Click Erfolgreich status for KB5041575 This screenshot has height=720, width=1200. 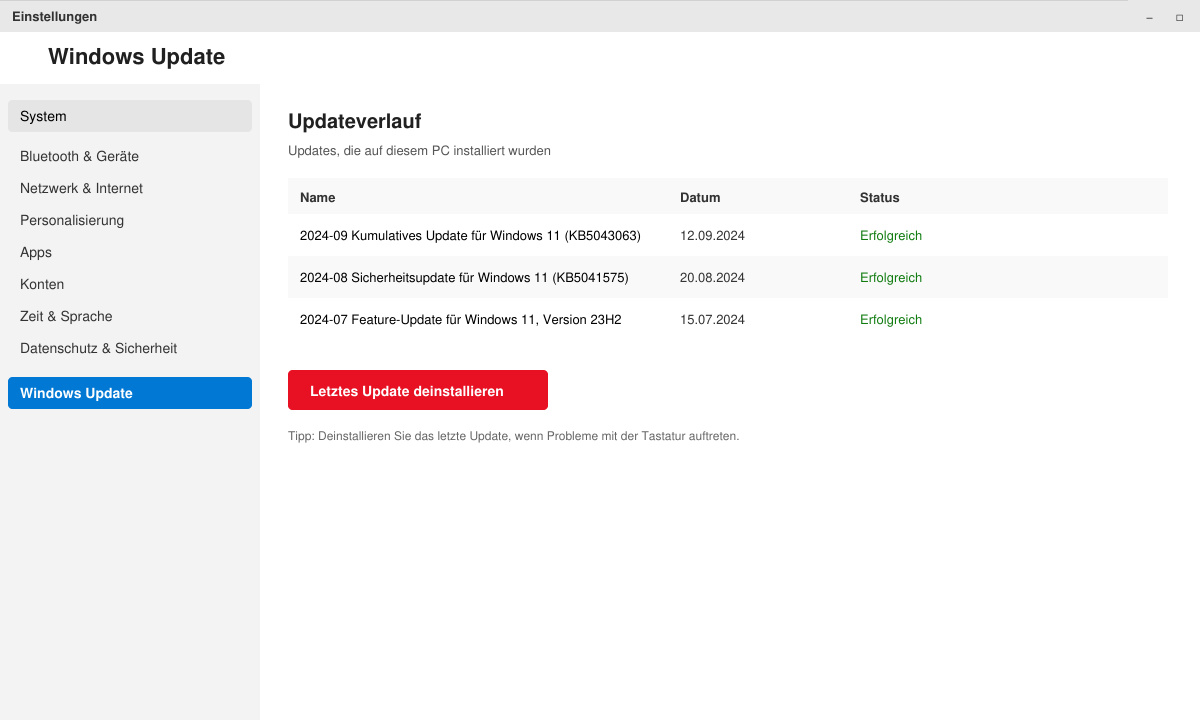891,278
